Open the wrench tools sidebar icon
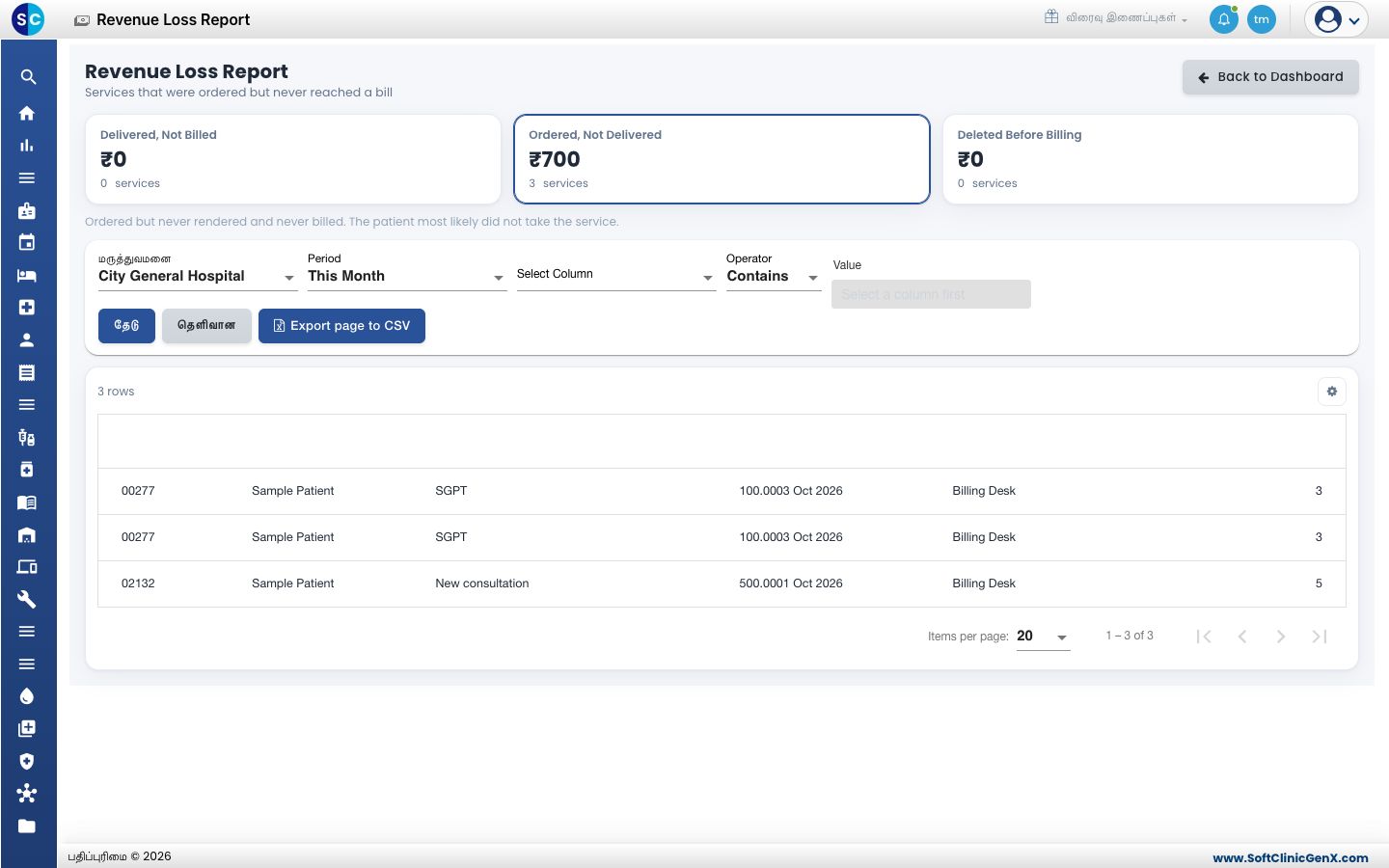Screen dimensions: 1389x868 [x=27, y=600]
